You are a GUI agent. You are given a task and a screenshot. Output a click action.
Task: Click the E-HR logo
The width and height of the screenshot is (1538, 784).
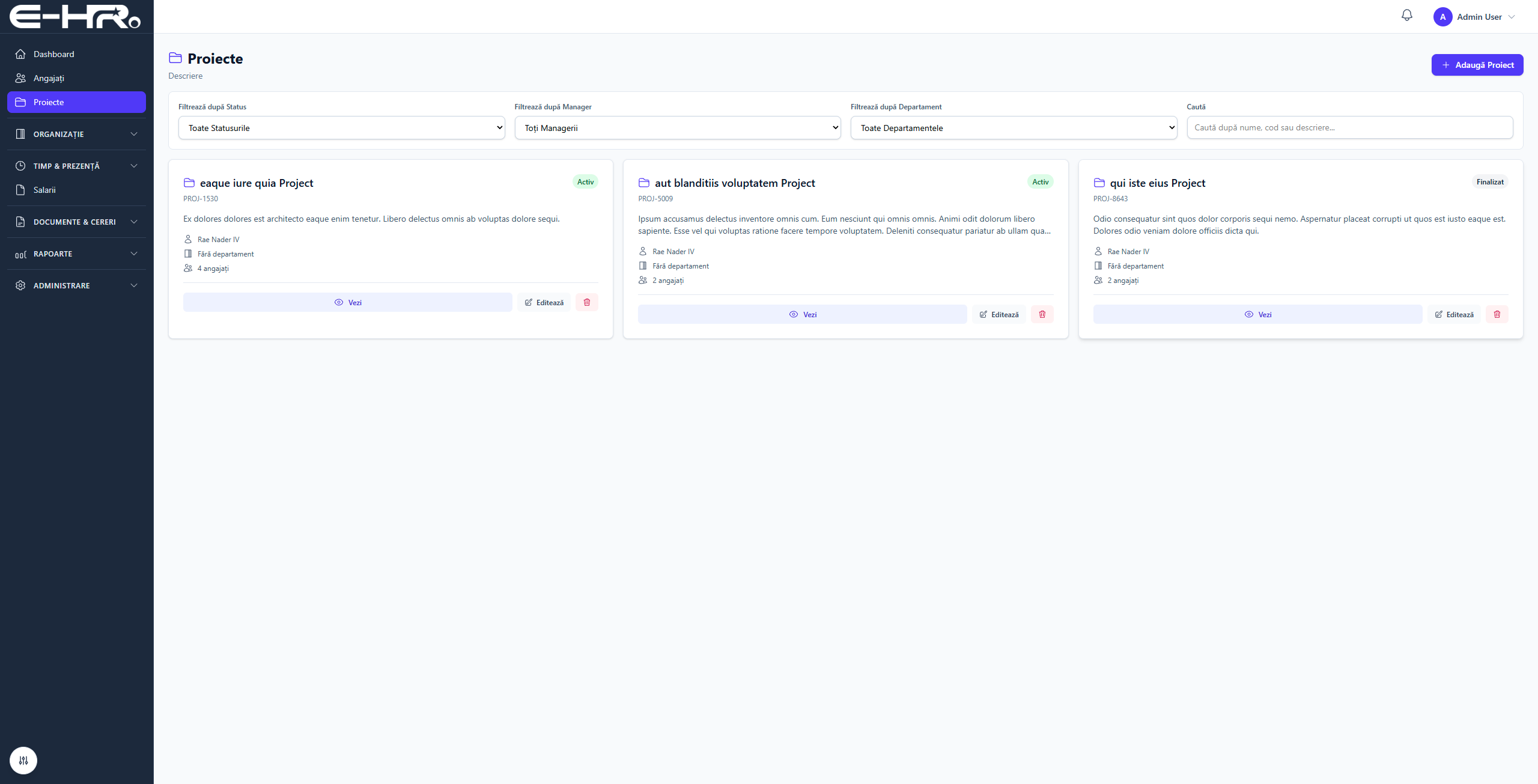pyautogui.click(x=75, y=17)
